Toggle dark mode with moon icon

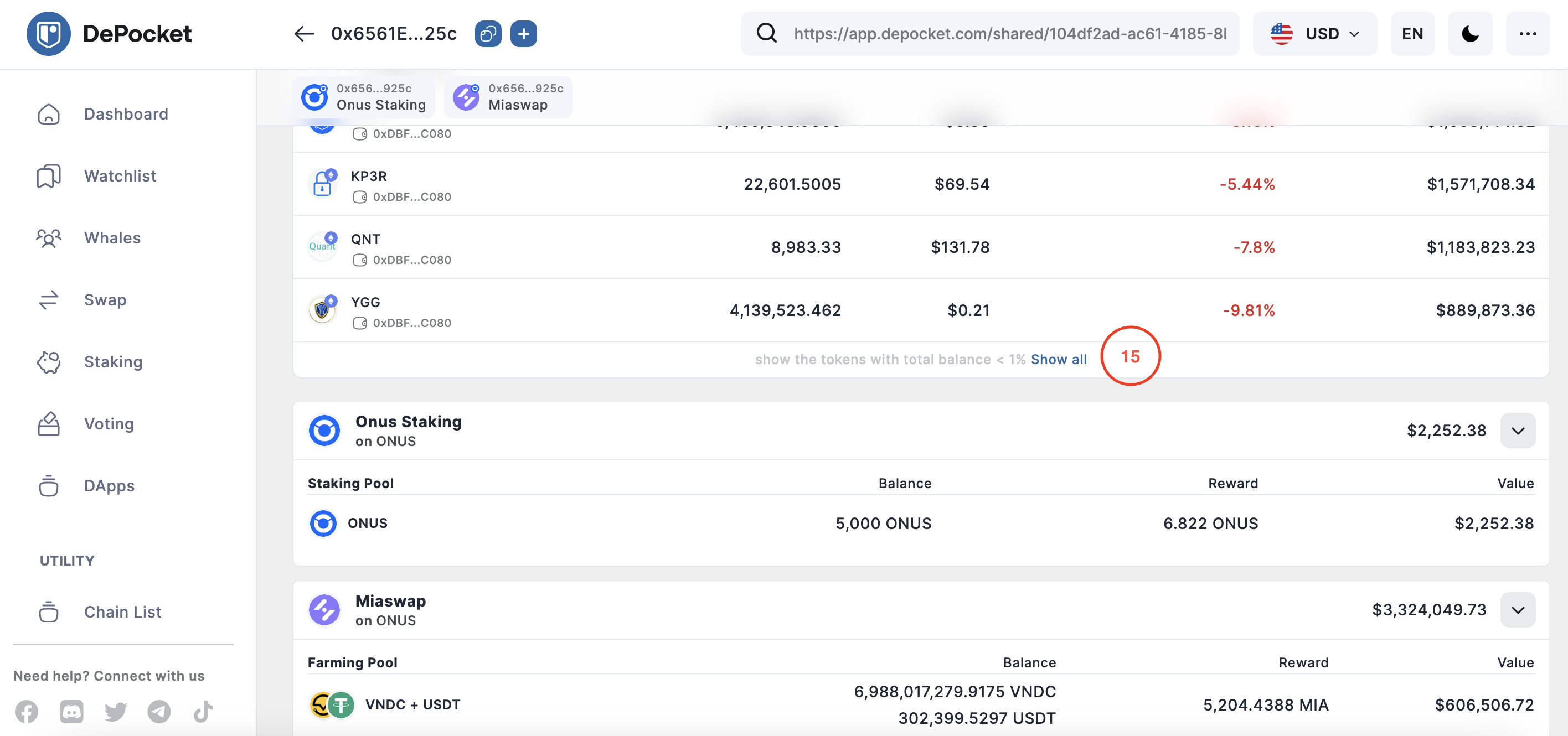click(1470, 33)
